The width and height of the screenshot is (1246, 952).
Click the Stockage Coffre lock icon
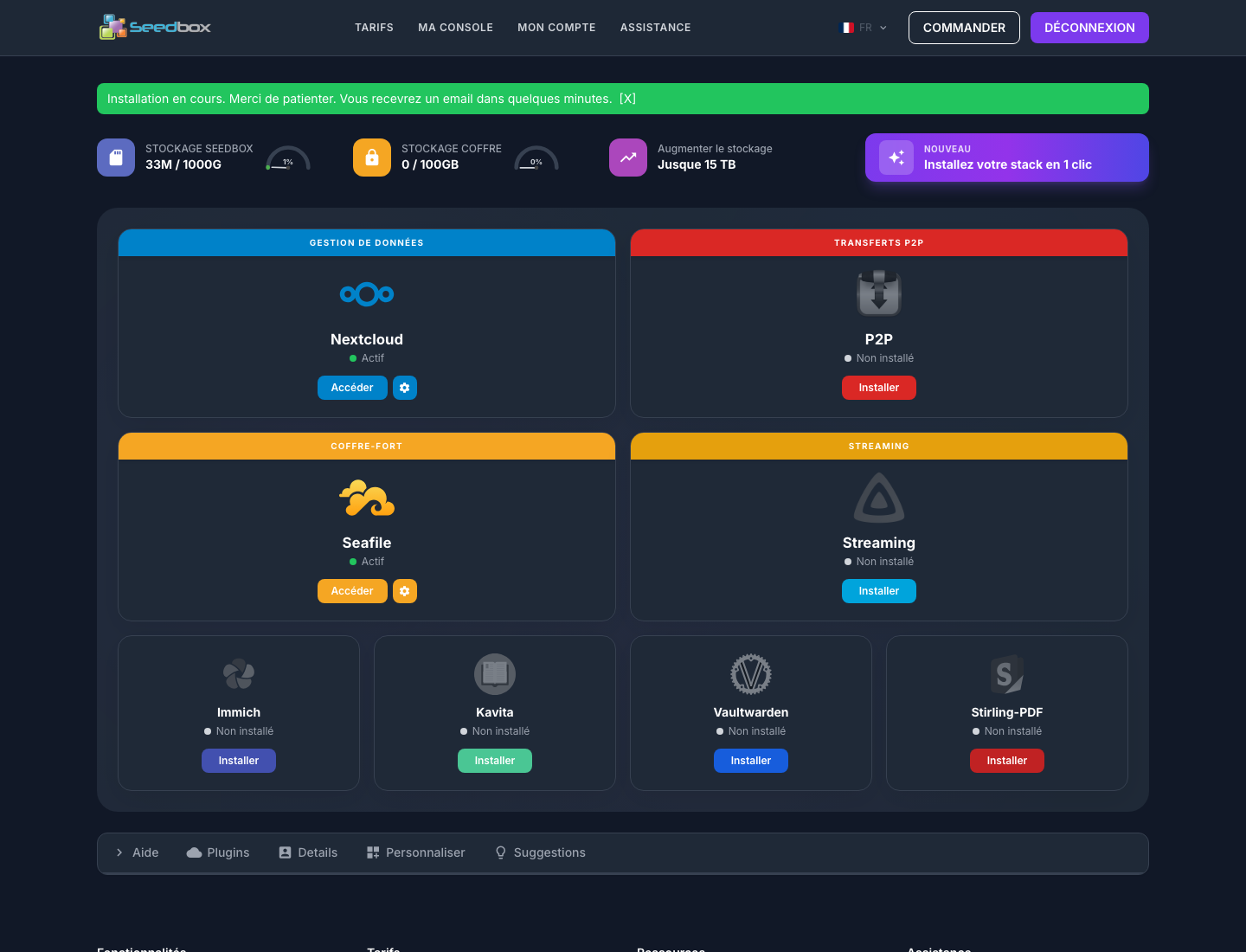[x=372, y=158]
